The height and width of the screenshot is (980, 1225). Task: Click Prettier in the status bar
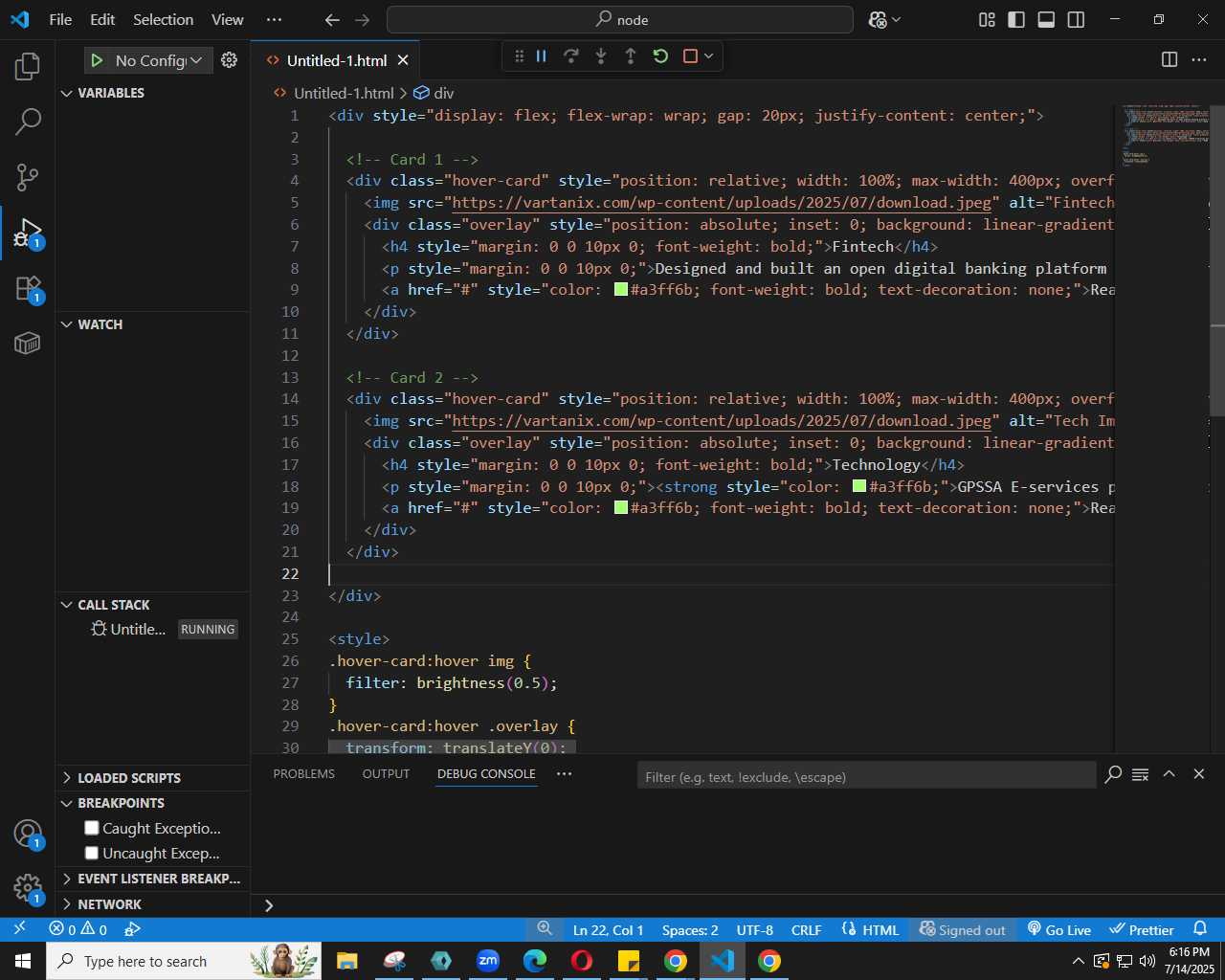[1142, 929]
